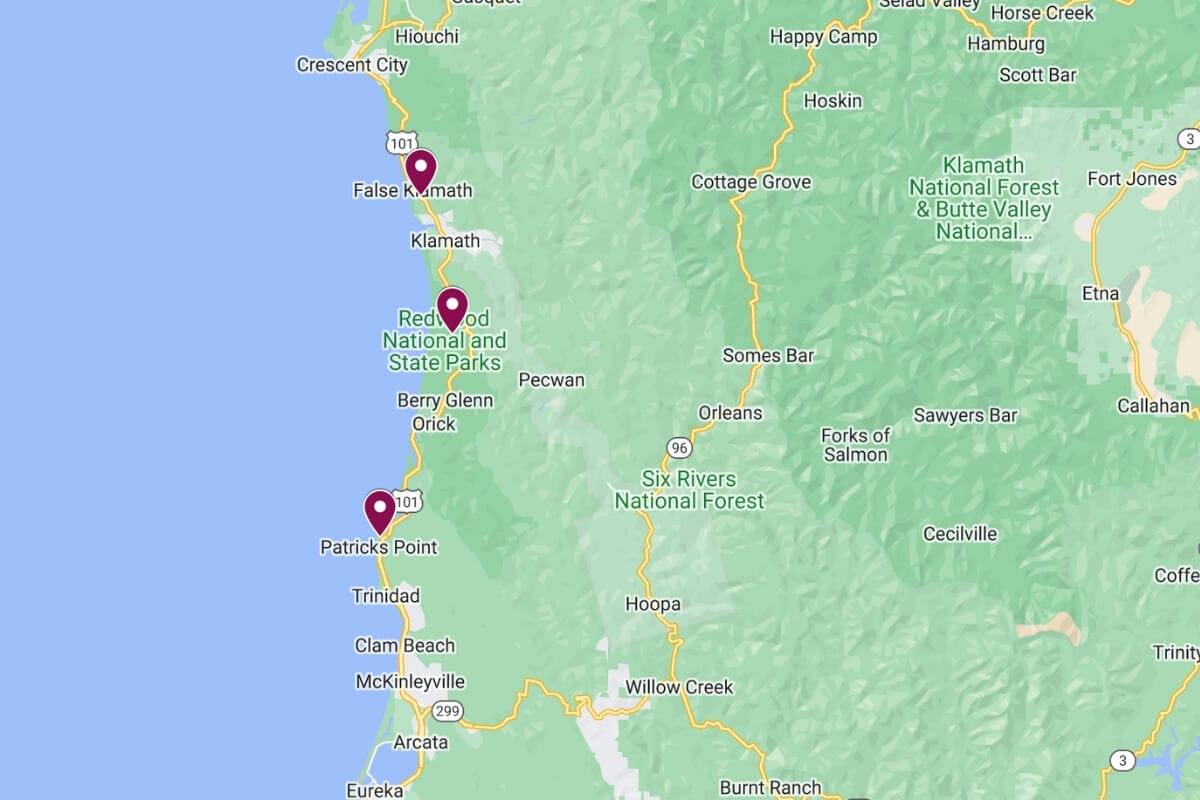Select the Arcata town label

pyautogui.click(x=421, y=743)
